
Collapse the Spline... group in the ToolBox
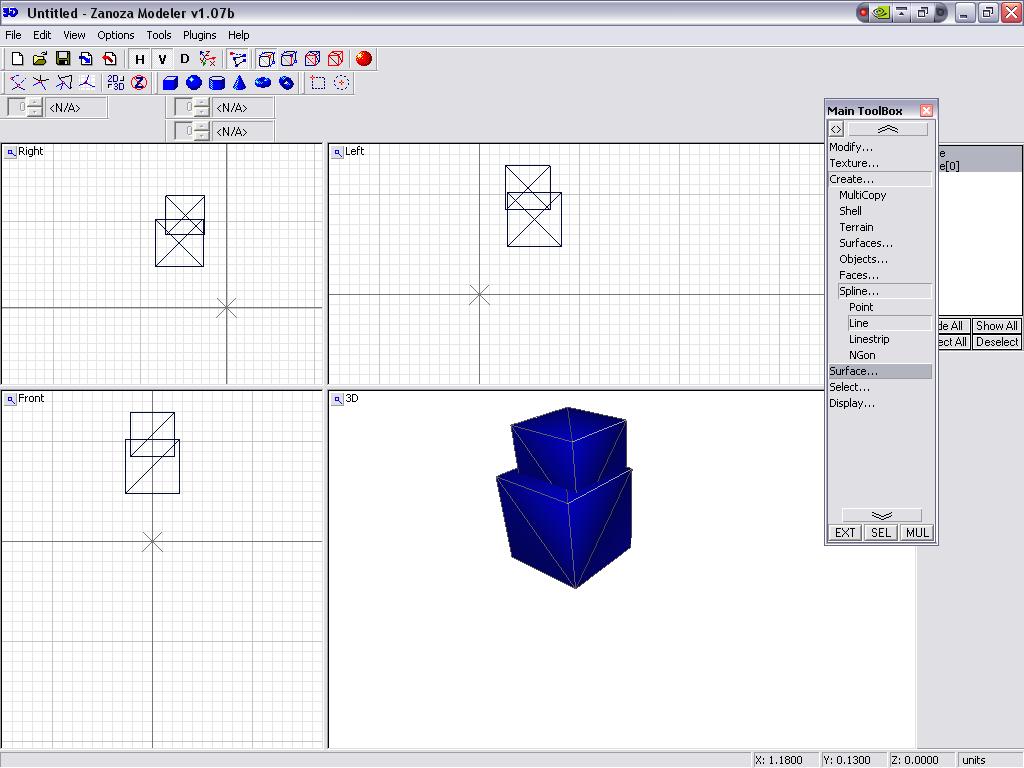coord(859,291)
